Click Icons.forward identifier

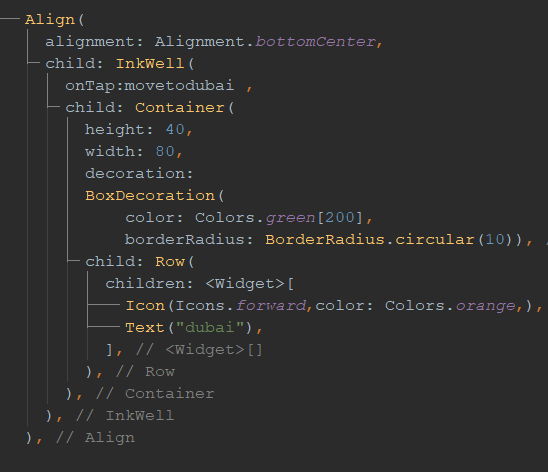pyautogui.click(x=241, y=306)
